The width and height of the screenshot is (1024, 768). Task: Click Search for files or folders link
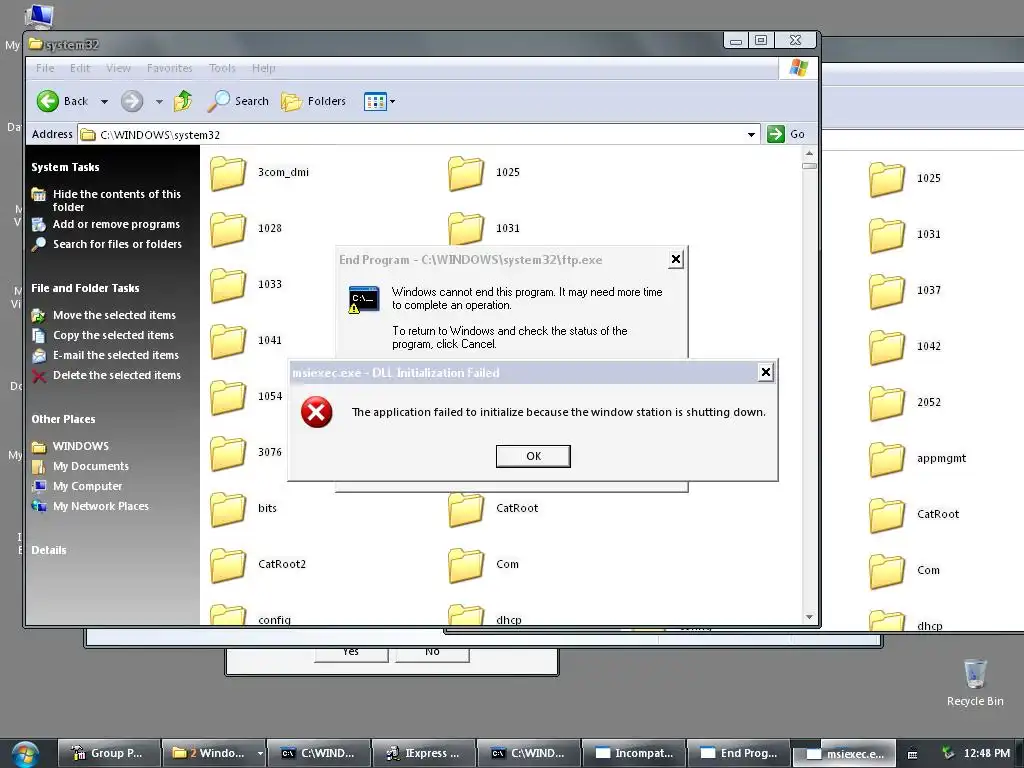coord(118,244)
